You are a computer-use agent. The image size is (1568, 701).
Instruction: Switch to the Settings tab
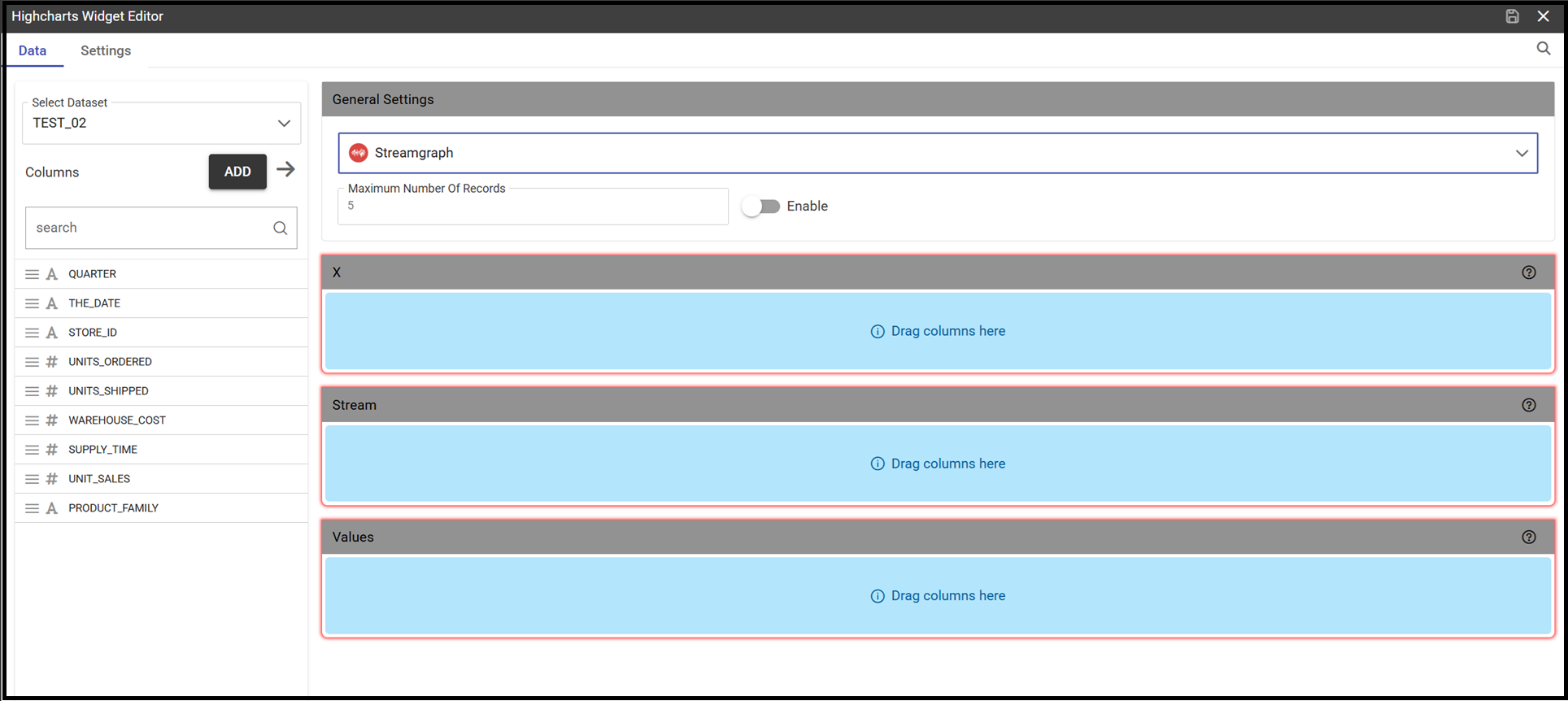(106, 50)
